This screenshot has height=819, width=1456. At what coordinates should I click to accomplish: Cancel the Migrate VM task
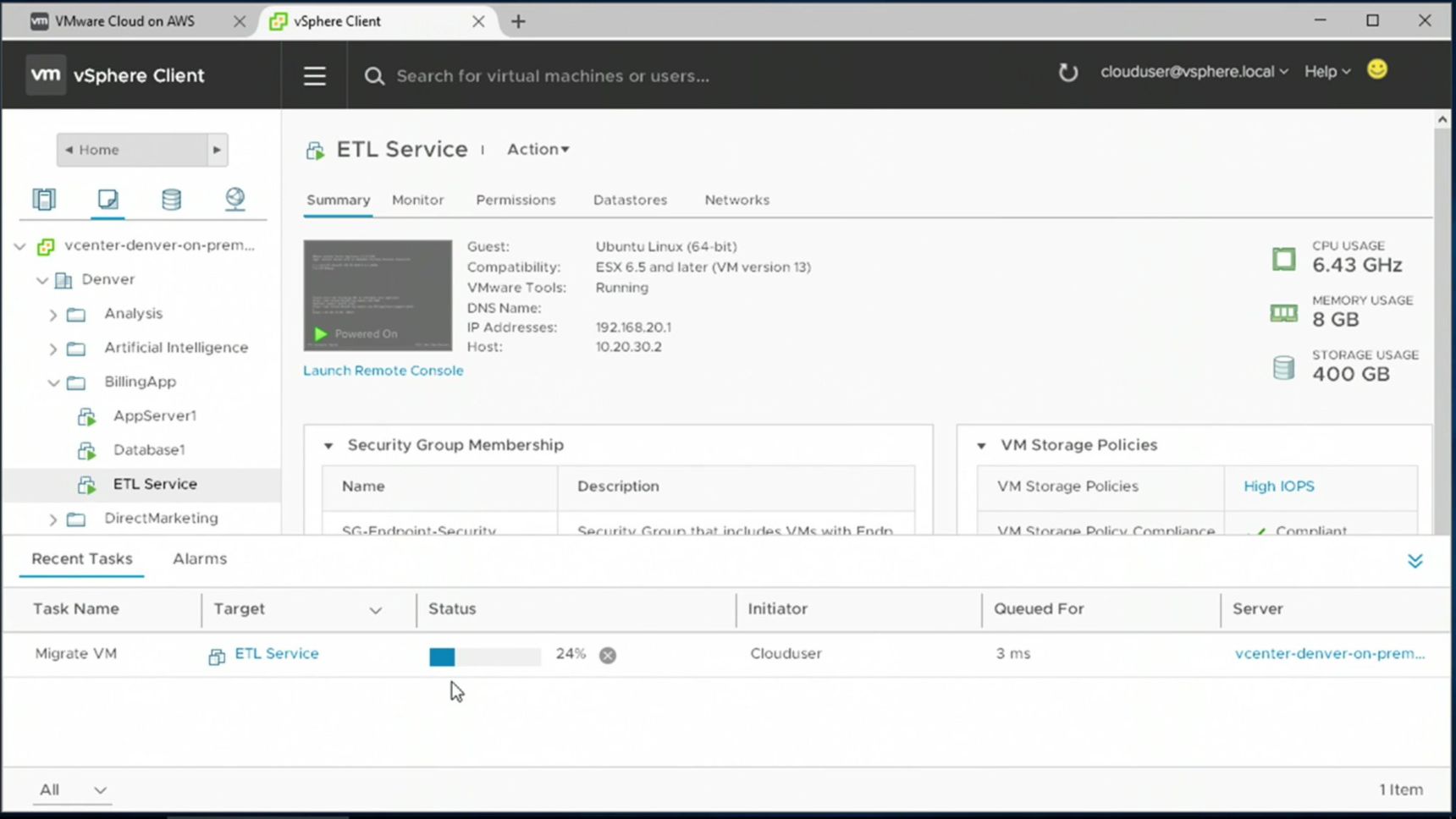[x=608, y=655]
